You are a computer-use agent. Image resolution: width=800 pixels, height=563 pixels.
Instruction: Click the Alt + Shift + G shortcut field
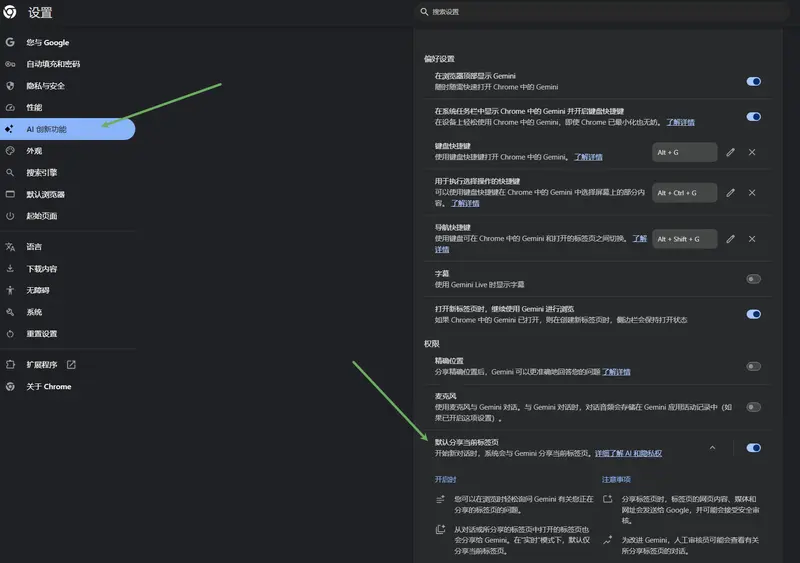(685, 239)
